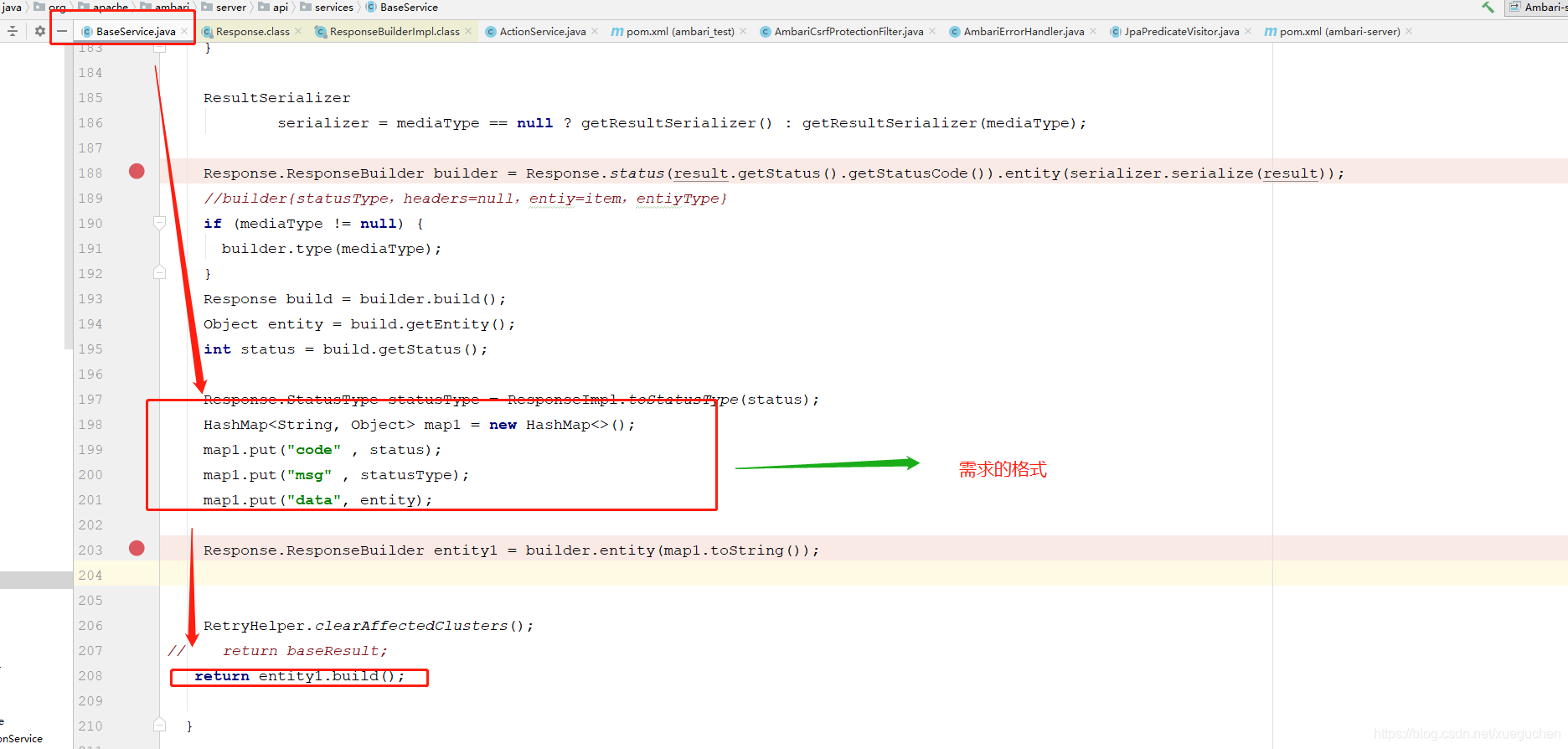Click 'return entity1.build();' statement
The height and width of the screenshot is (749, 1568).
click(x=300, y=676)
